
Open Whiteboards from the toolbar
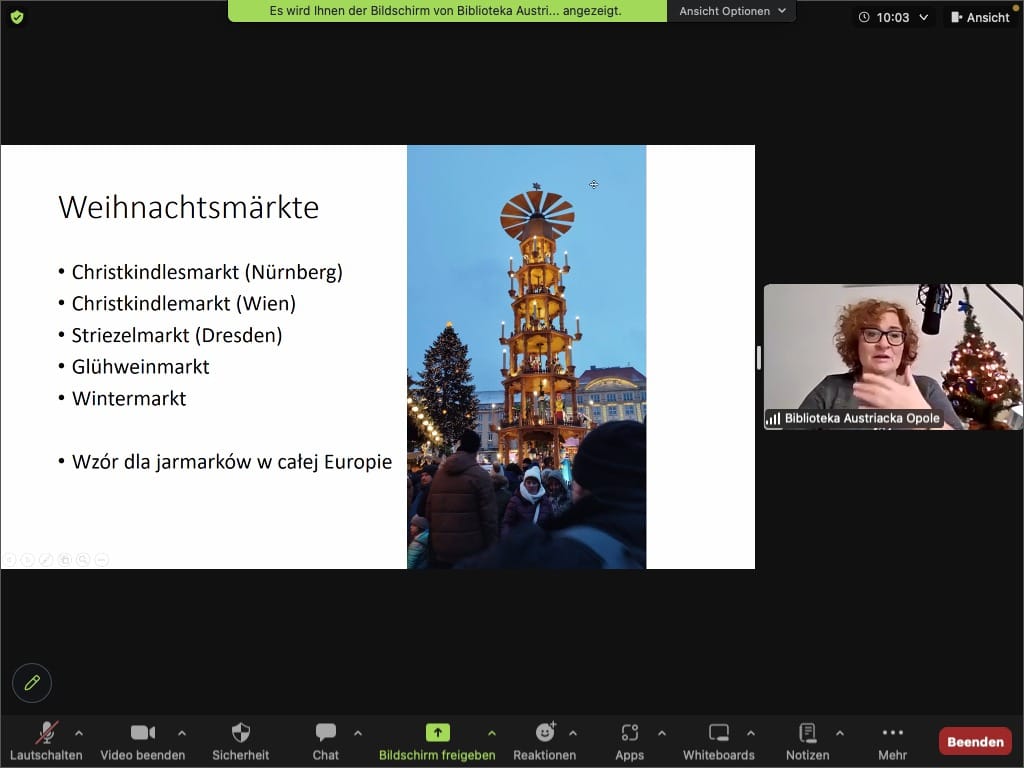718,740
